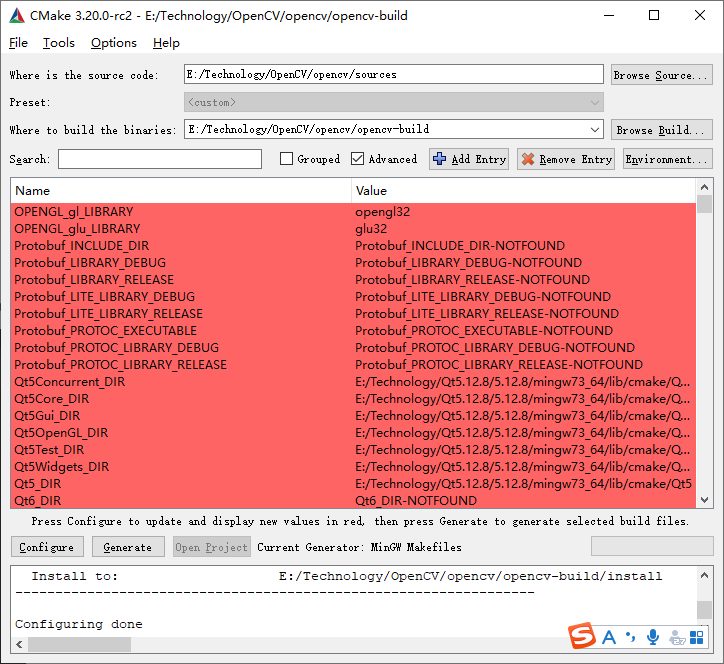
Task: Uncheck the Advanced checkbox
Action: click(357, 159)
